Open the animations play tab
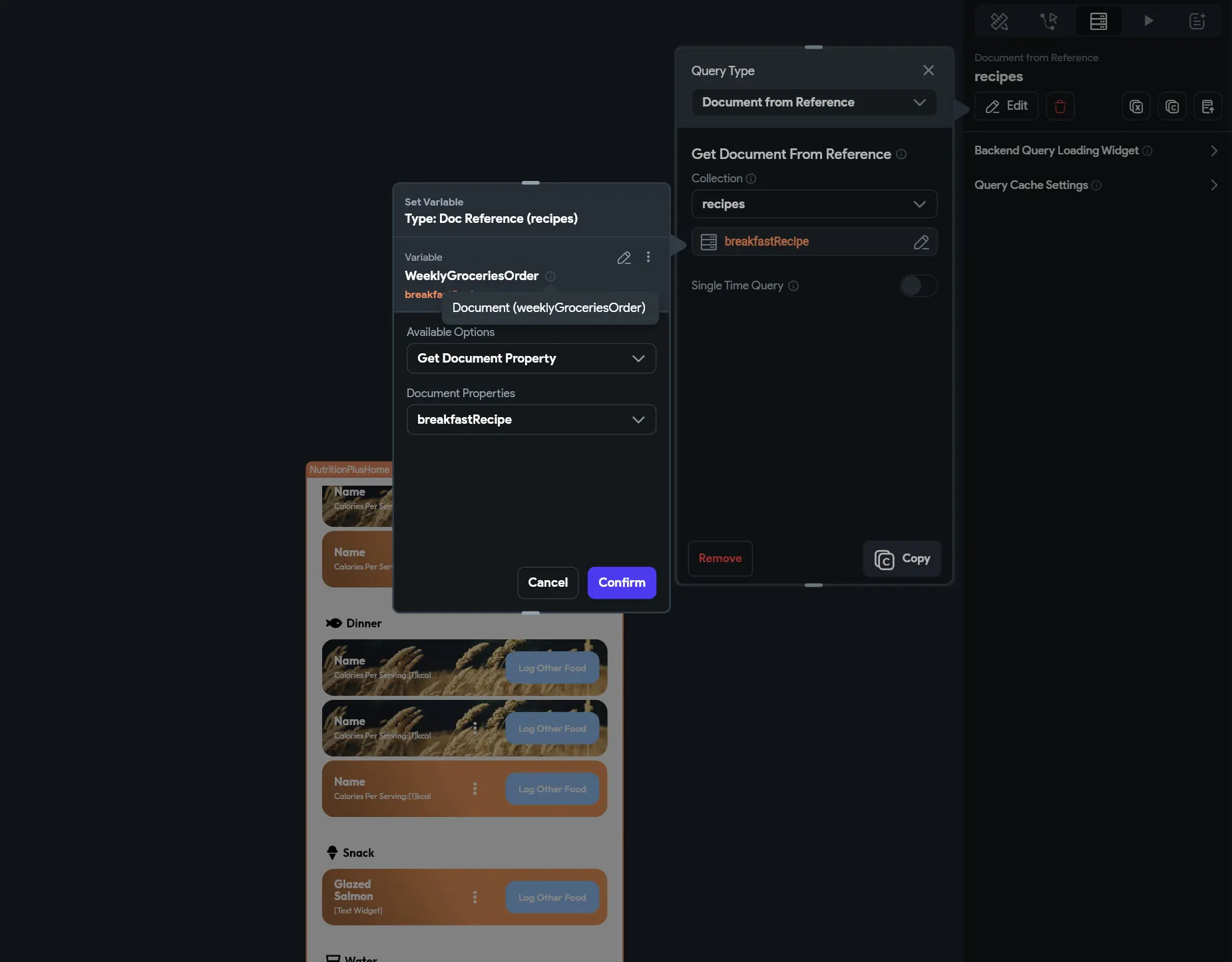This screenshot has width=1232, height=962. pos(1148,21)
